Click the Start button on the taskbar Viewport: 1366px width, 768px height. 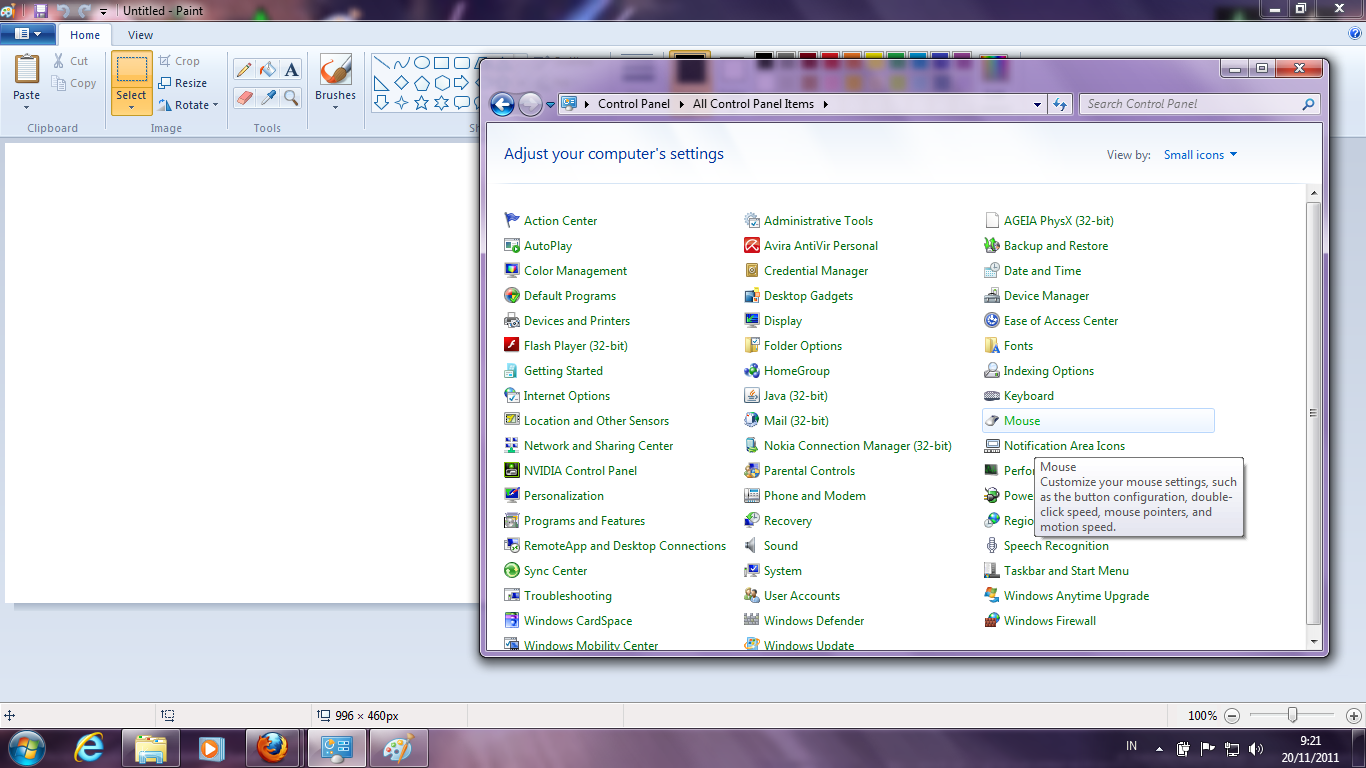[x=26, y=747]
